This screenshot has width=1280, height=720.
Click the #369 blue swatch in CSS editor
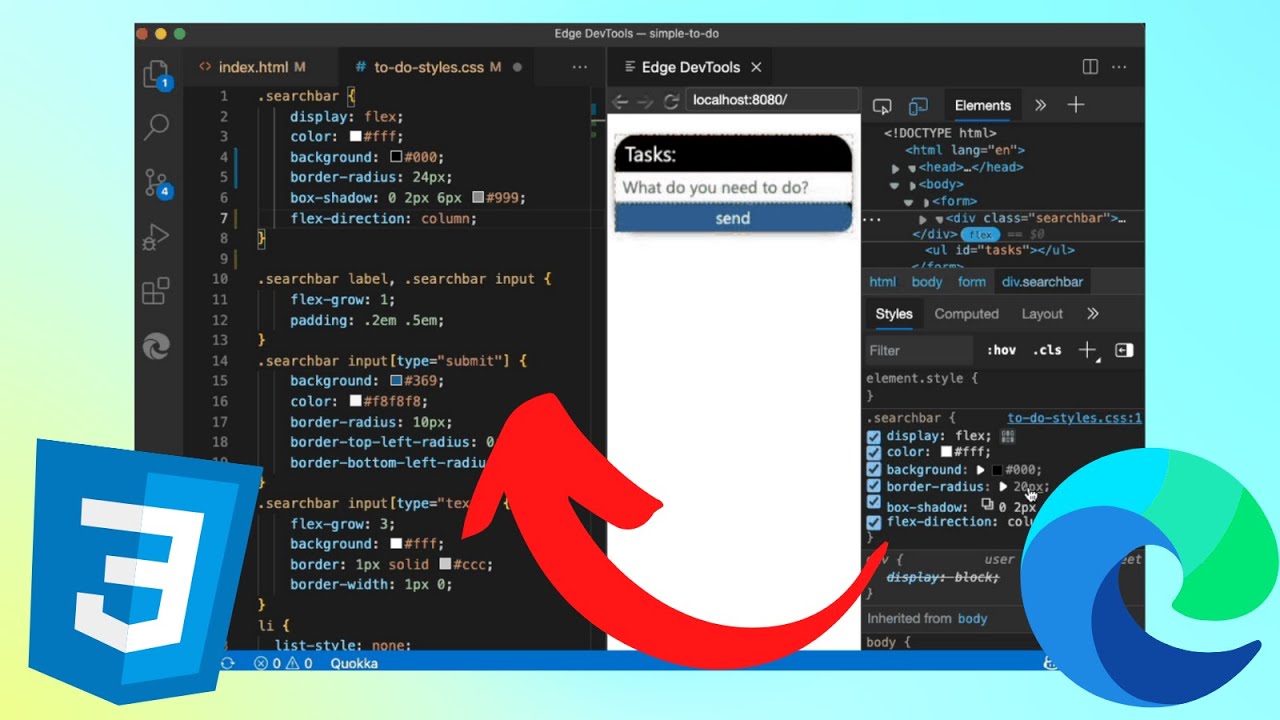(x=397, y=381)
